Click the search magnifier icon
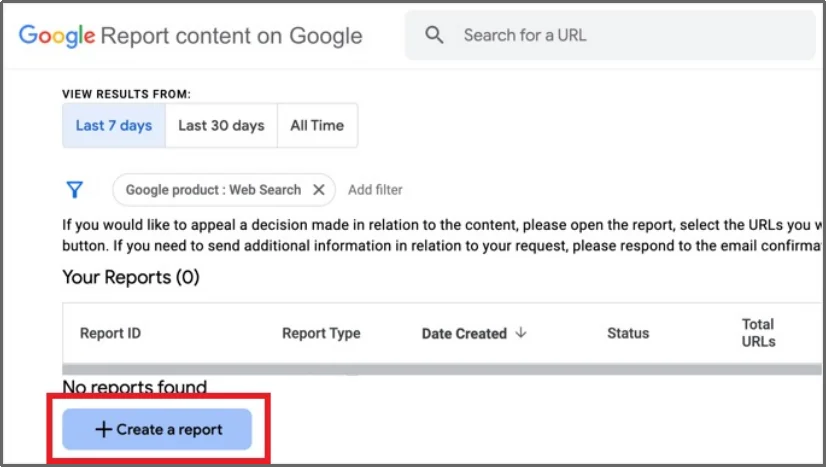Image resolution: width=827 pixels, height=468 pixels. tap(434, 35)
